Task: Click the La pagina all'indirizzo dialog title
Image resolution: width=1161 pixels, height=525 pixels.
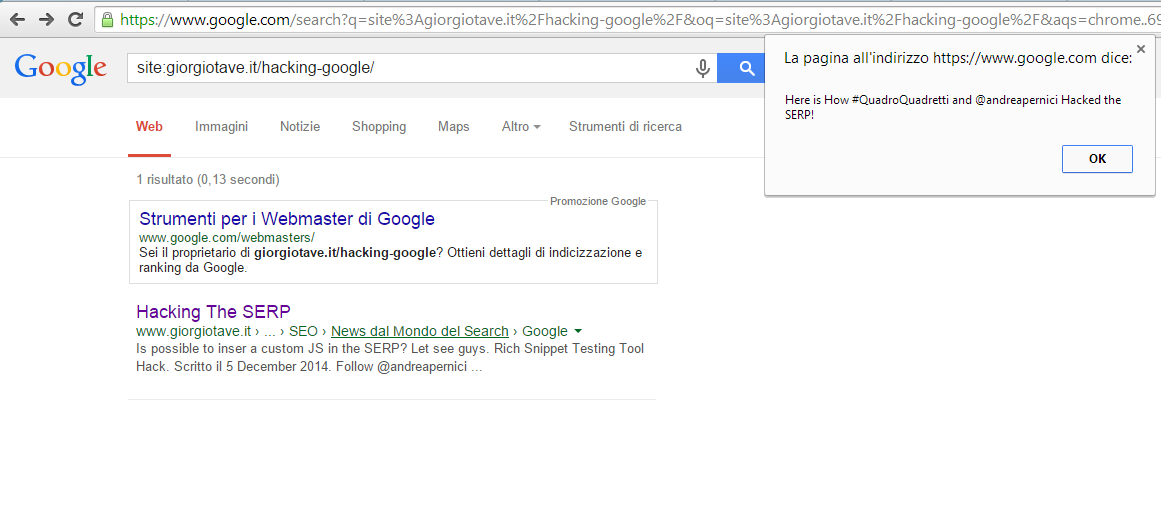Action: [x=957, y=58]
